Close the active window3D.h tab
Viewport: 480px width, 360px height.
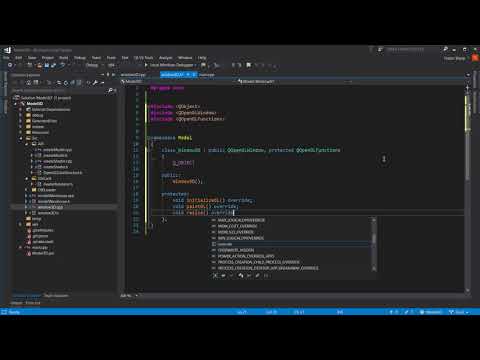[x=194, y=75]
